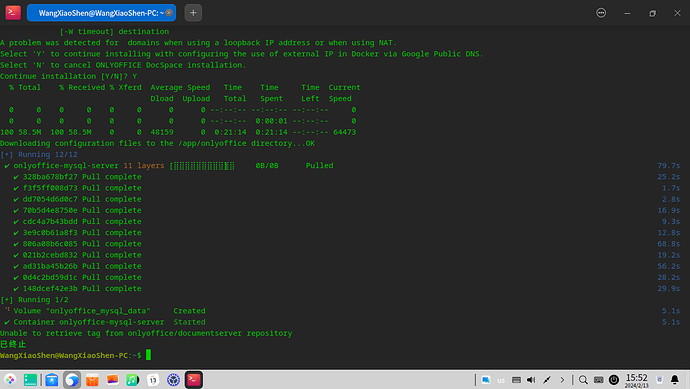Image resolution: width=690 pixels, height=389 pixels.
Task: Open the power/shutdown button in the dock
Action: (x=614, y=380)
